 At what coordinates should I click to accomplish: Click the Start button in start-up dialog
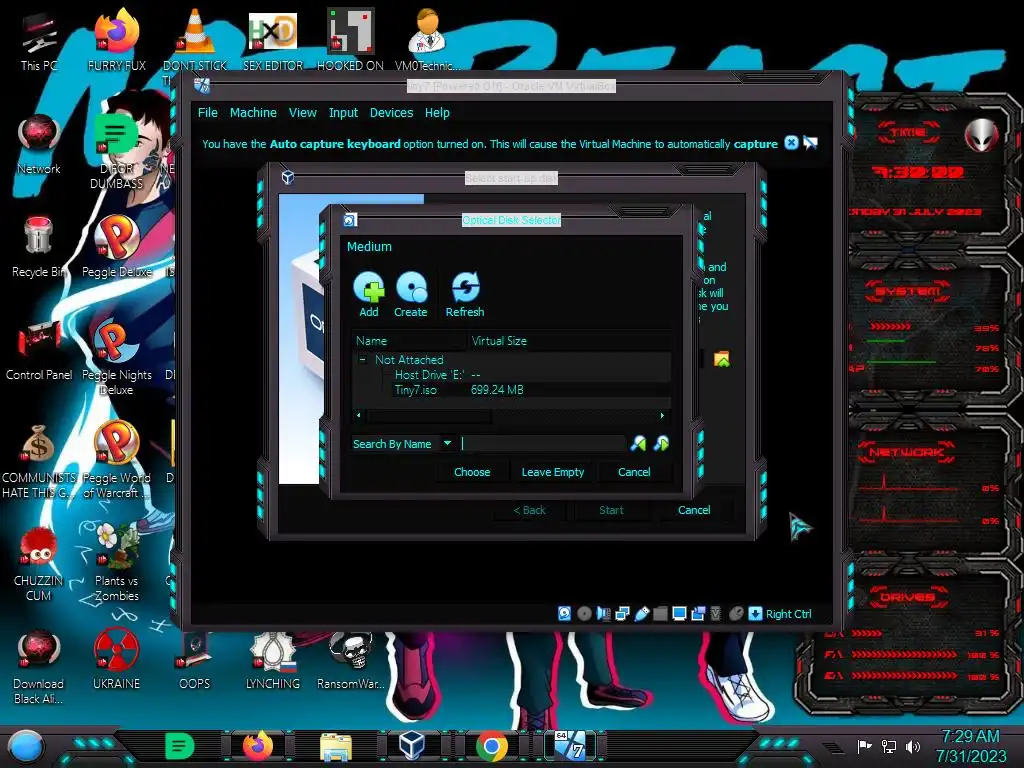[x=611, y=510]
